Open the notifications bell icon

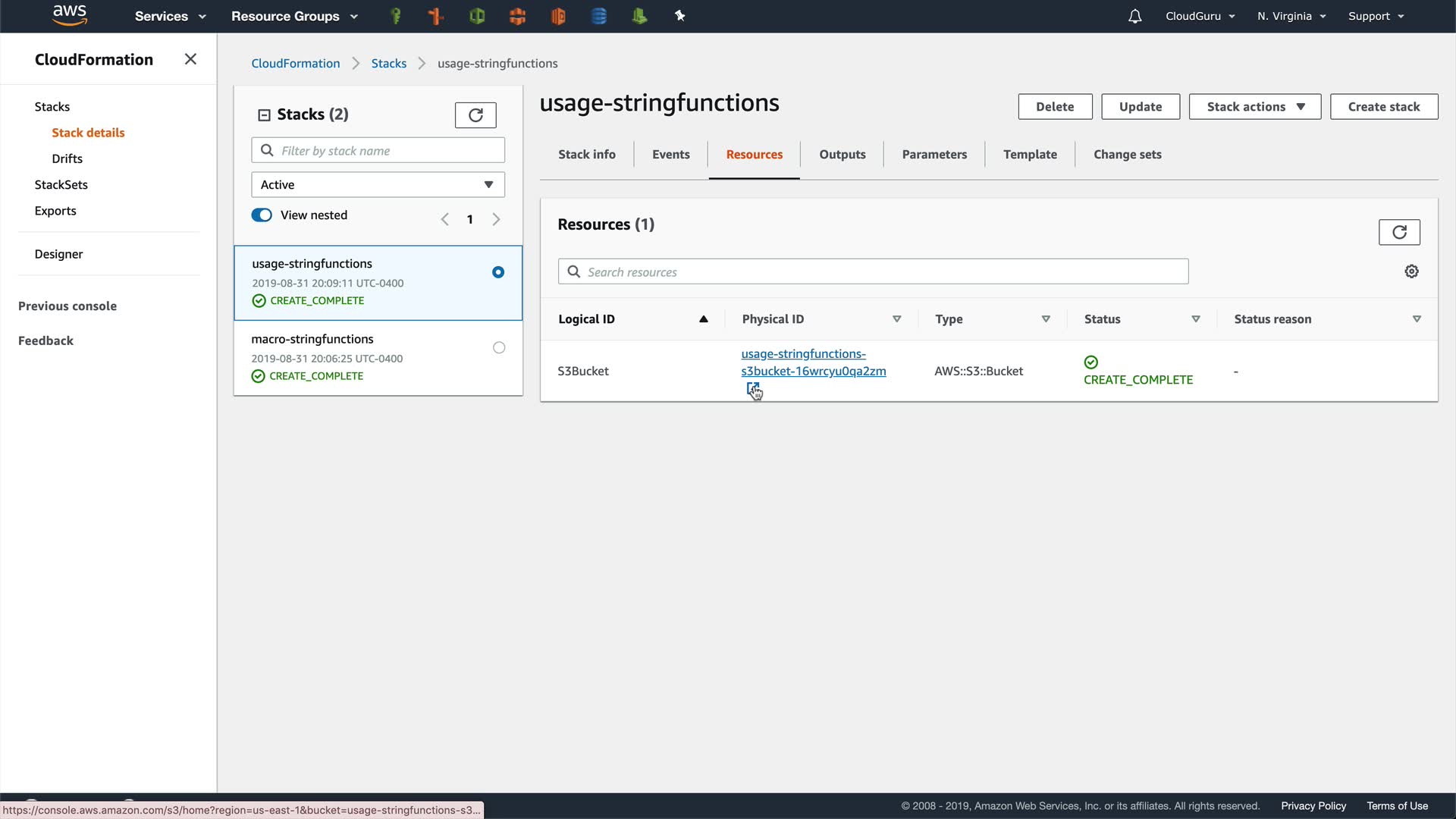pos(1134,16)
